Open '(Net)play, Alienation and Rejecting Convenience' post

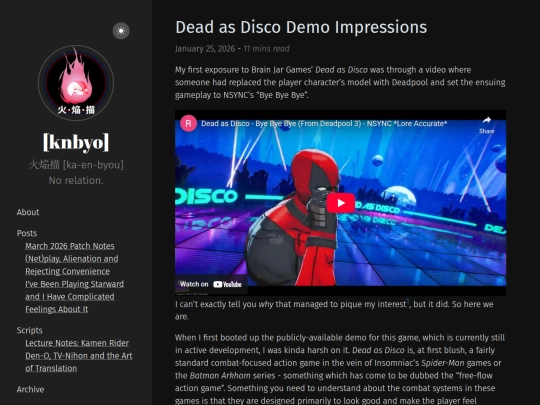coord(72,265)
